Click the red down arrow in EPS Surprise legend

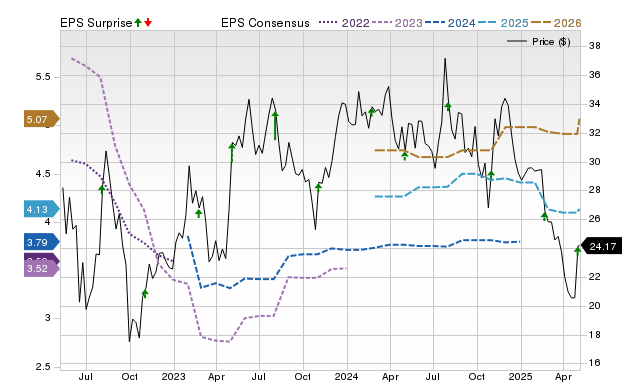point(148,22)
